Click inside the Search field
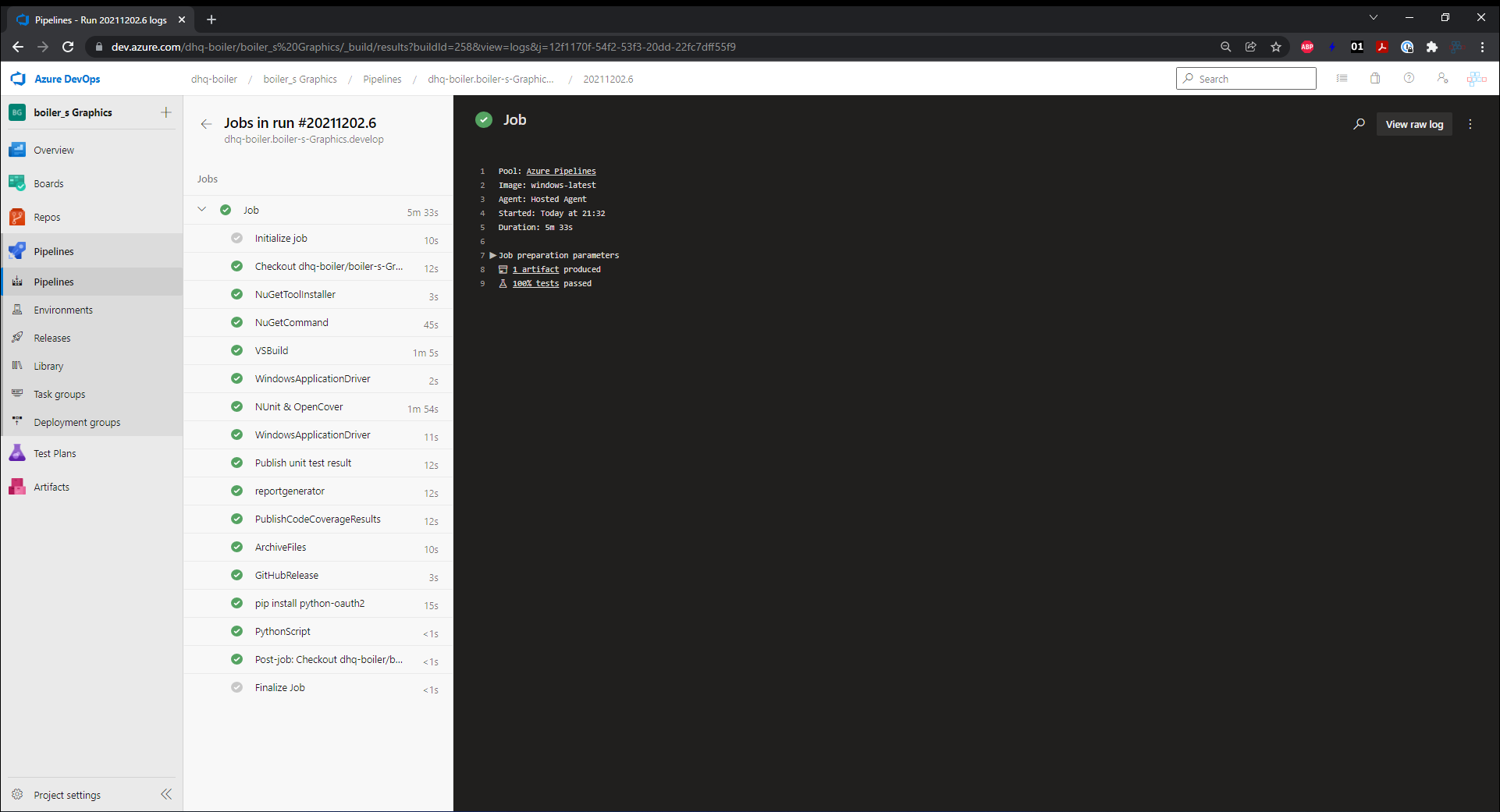Screen dimensions: 1500x812 click(1246, 78)
